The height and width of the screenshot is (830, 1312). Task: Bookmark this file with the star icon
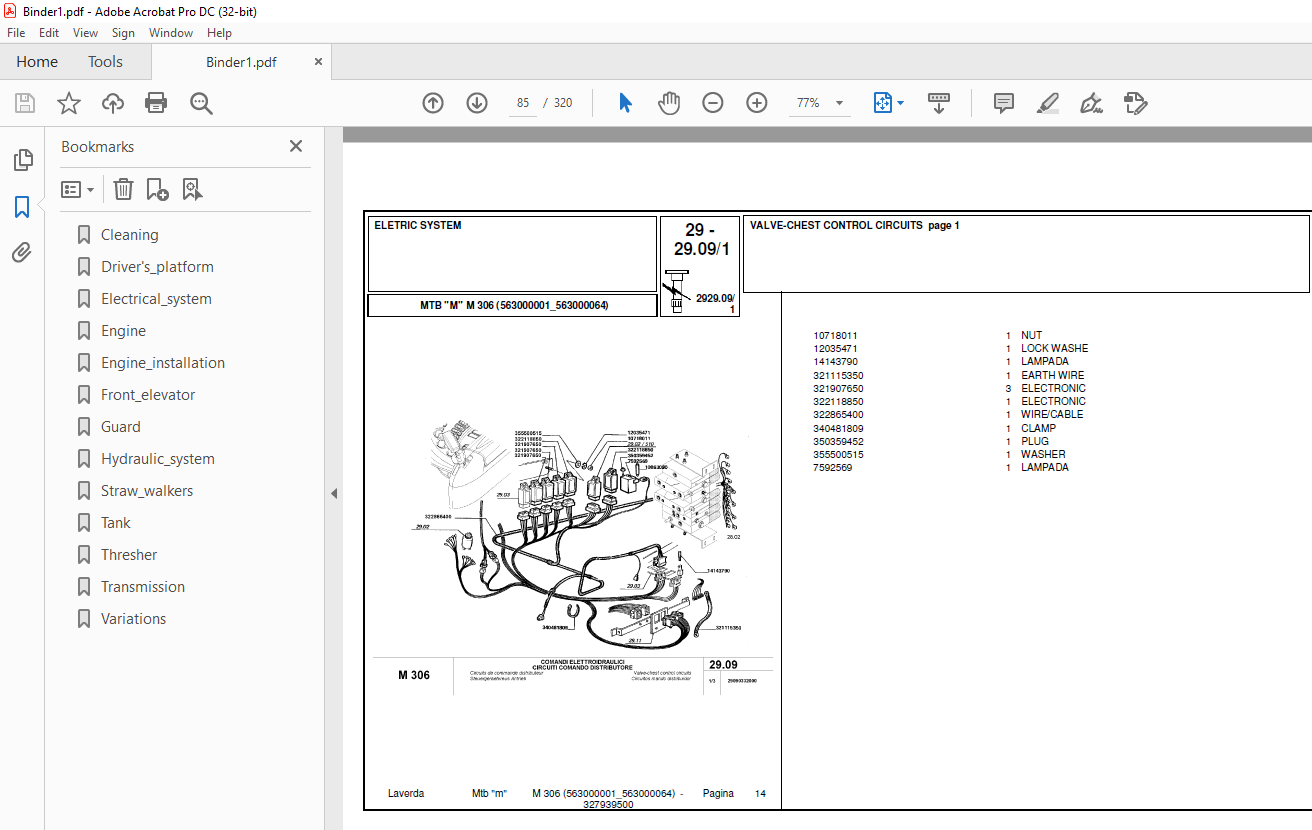69,103
